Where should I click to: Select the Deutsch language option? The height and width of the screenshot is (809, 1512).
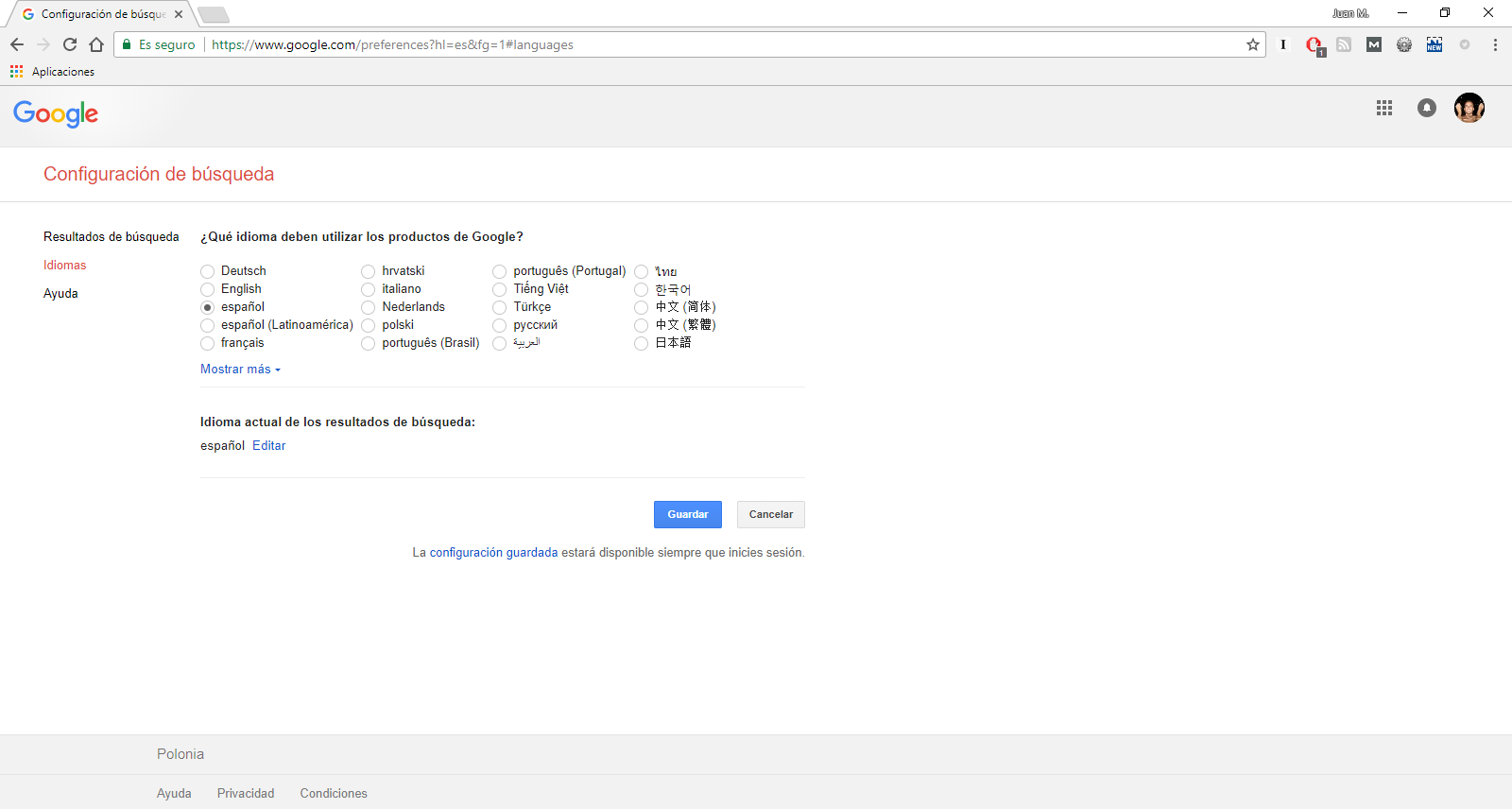coord(208,272)
